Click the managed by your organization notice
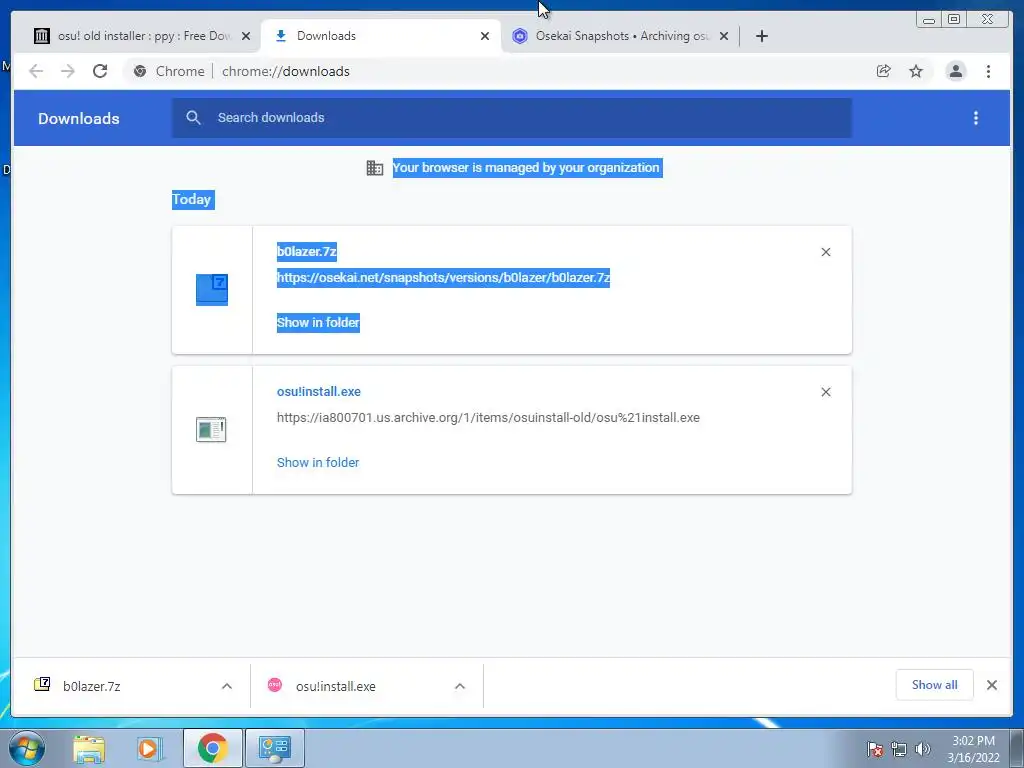 click(x=526, y=168)
